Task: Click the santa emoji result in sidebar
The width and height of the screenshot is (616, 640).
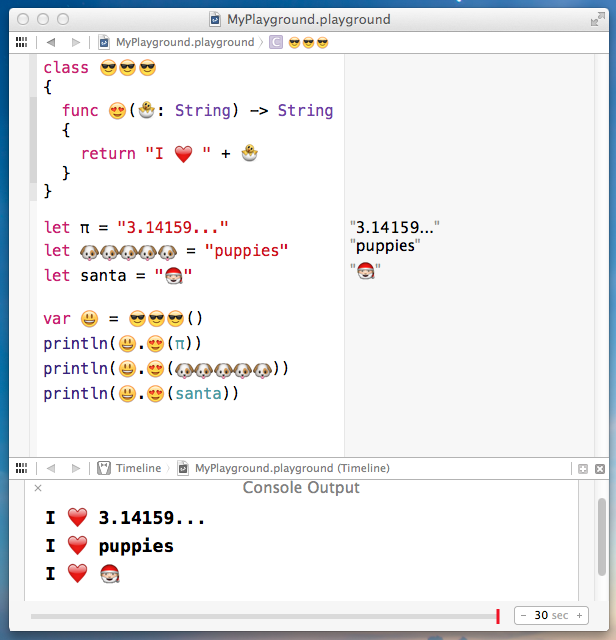Action: point(365,270)
